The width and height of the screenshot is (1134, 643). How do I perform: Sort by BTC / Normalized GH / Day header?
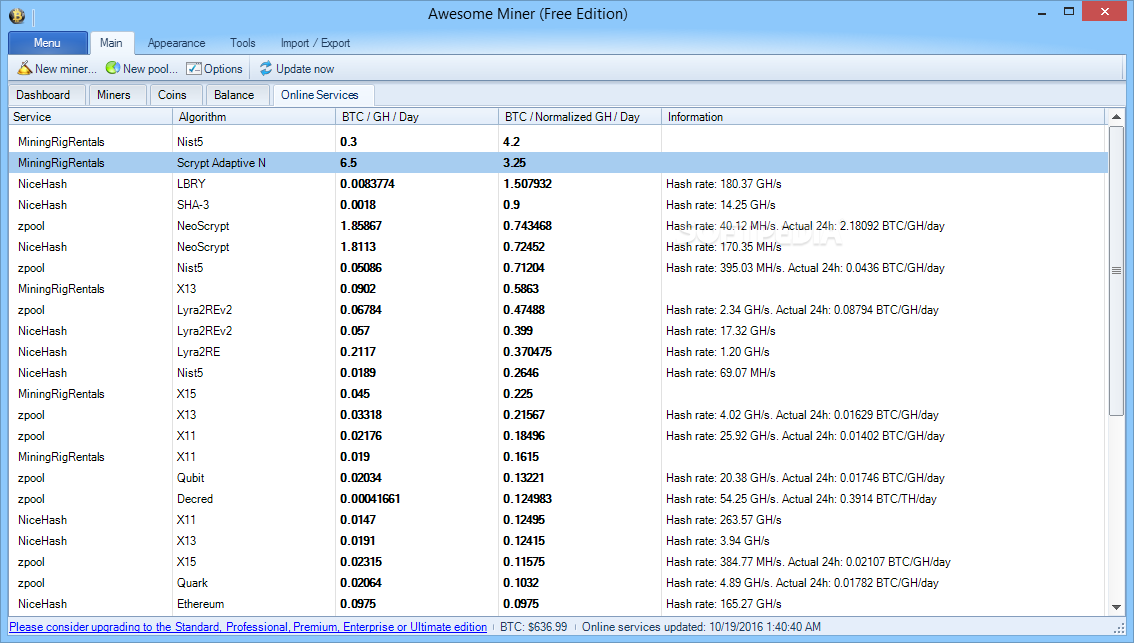tap(580, 117)
